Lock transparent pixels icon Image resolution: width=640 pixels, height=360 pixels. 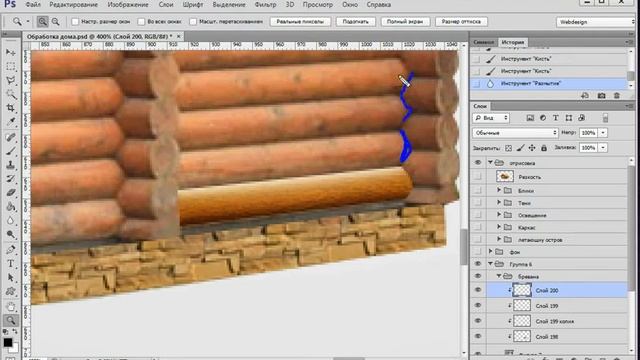click(509, 148)
